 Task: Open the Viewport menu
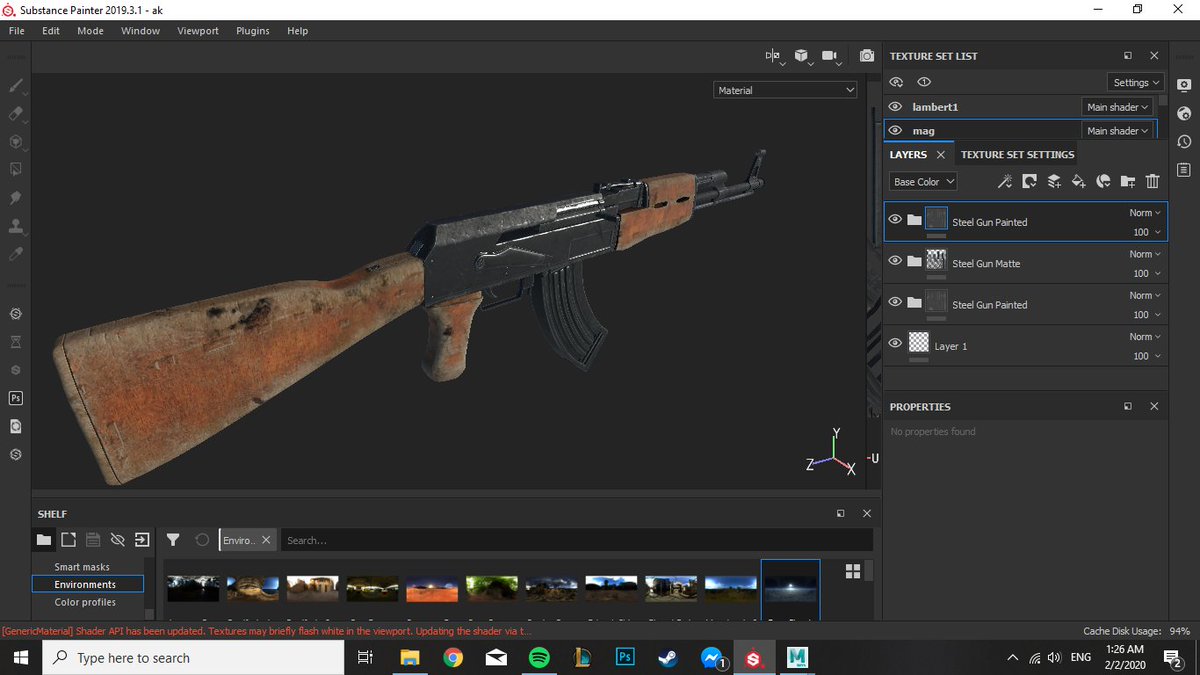(198, 31)
